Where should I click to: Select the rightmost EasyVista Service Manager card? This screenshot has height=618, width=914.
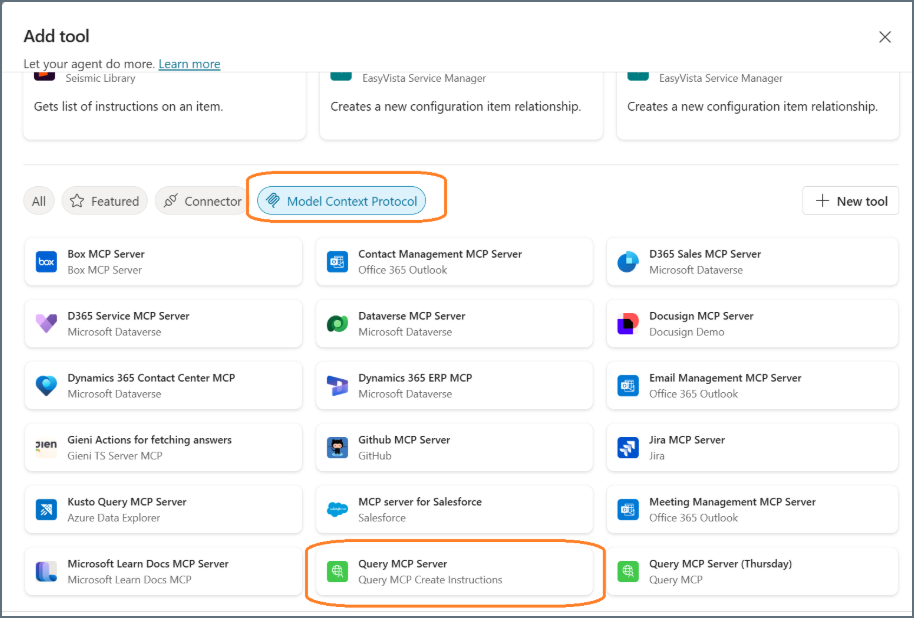tap(758, 105)
